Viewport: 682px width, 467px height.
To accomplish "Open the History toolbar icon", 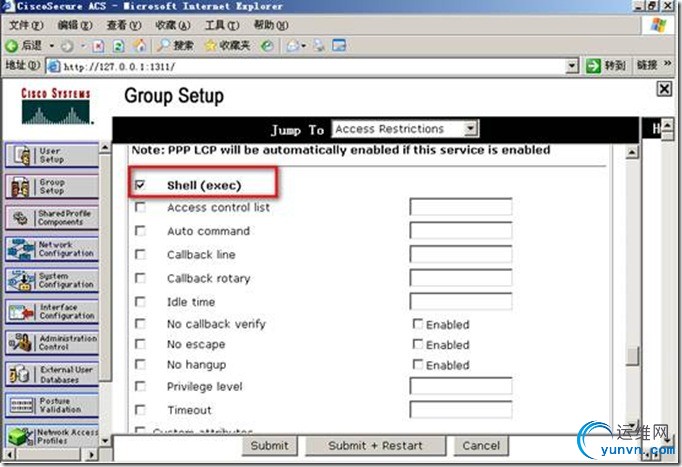I will click(x=267, y=46).
